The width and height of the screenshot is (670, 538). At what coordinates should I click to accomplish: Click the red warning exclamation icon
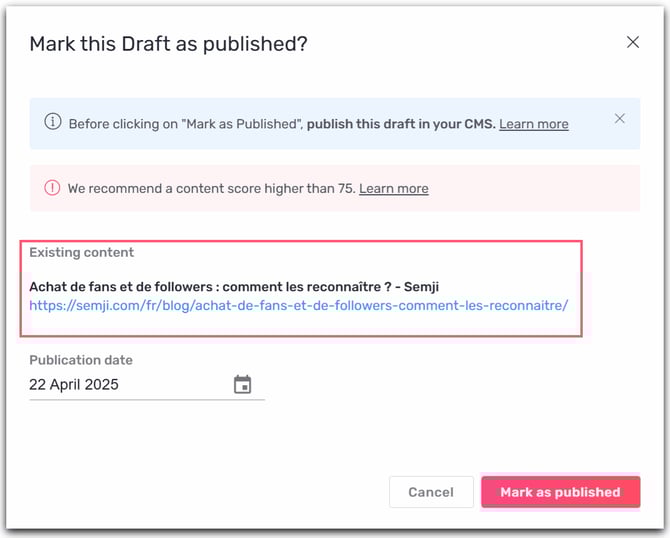pos(52,187)
